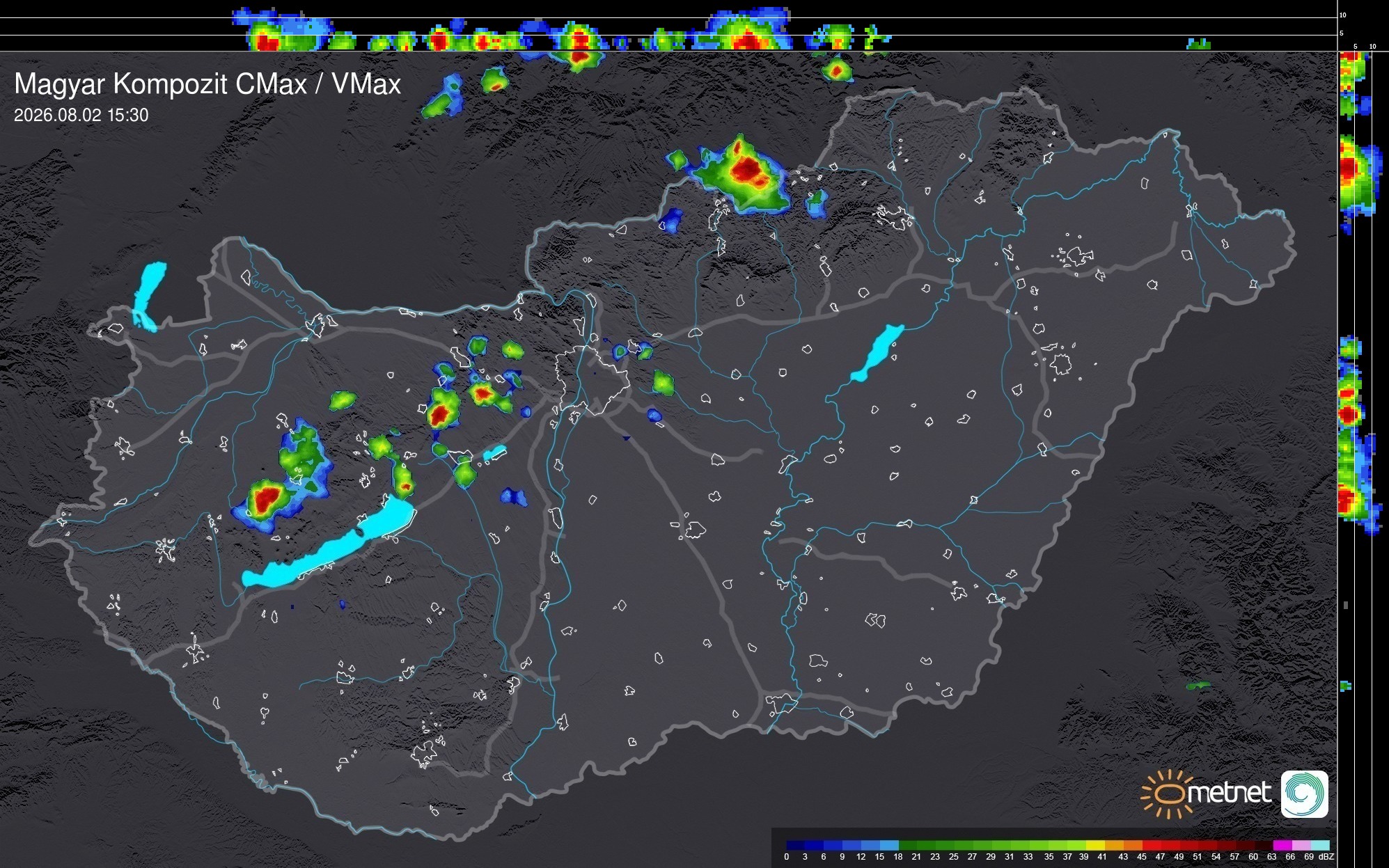Click the metnet sun logo
Image resolution: width=1389 pixels, height=868 pixels.
[1168, 794]
